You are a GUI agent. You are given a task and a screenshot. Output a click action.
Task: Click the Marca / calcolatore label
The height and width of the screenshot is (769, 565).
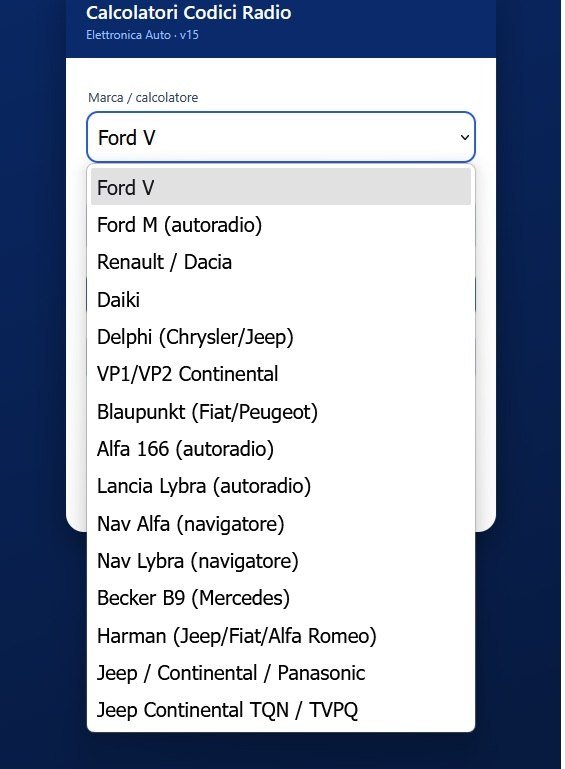143,97
